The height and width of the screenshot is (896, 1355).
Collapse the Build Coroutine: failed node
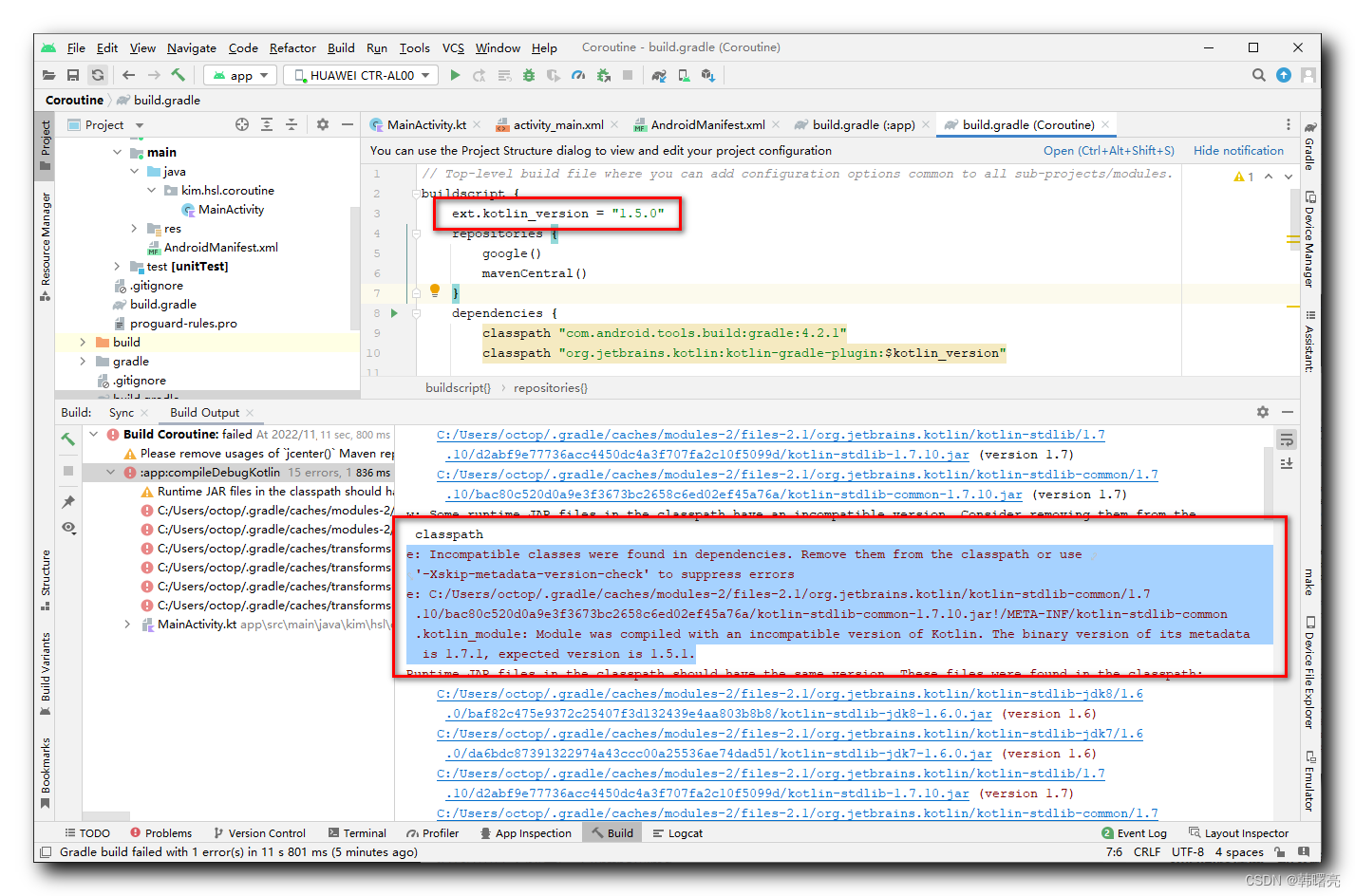[x=94, y=434]
